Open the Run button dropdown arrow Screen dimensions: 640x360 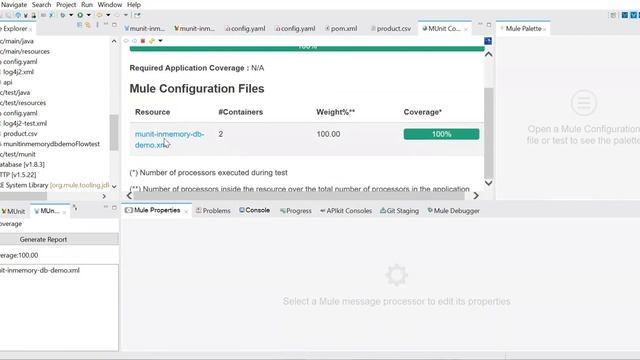[89, 15]
